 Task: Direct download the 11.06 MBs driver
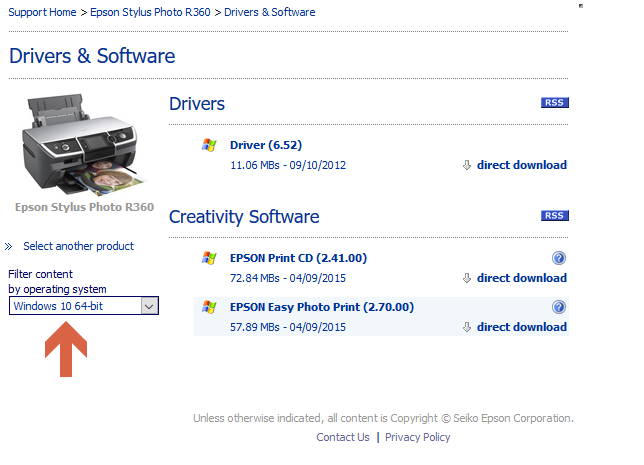522,165
